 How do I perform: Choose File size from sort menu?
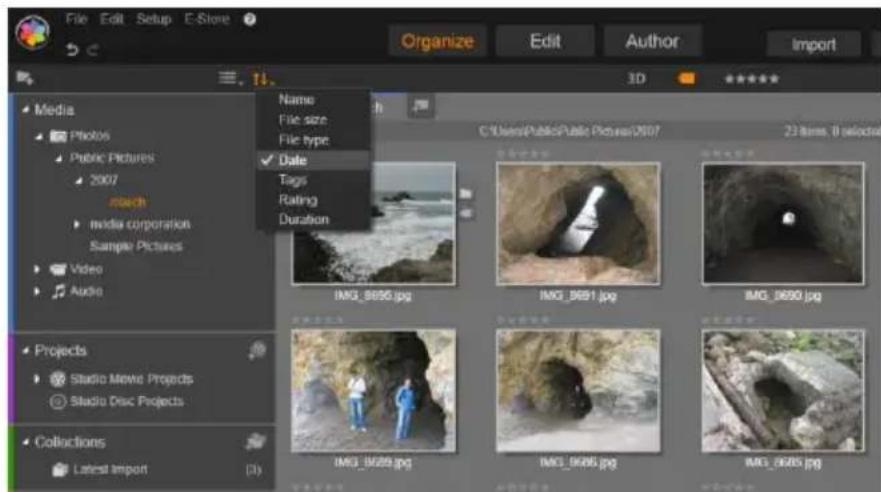coord(303,120)
